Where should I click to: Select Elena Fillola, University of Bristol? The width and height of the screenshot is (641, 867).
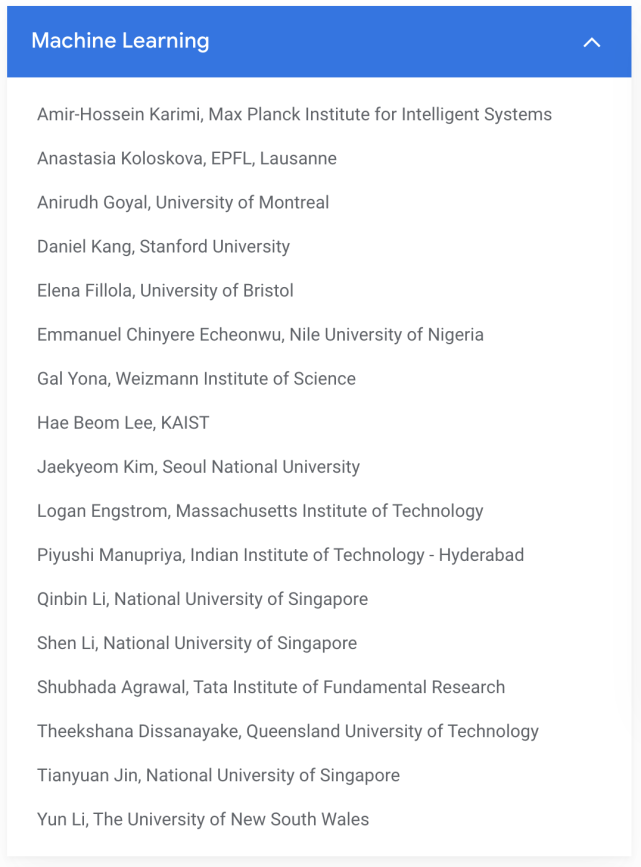click(165, 290)
